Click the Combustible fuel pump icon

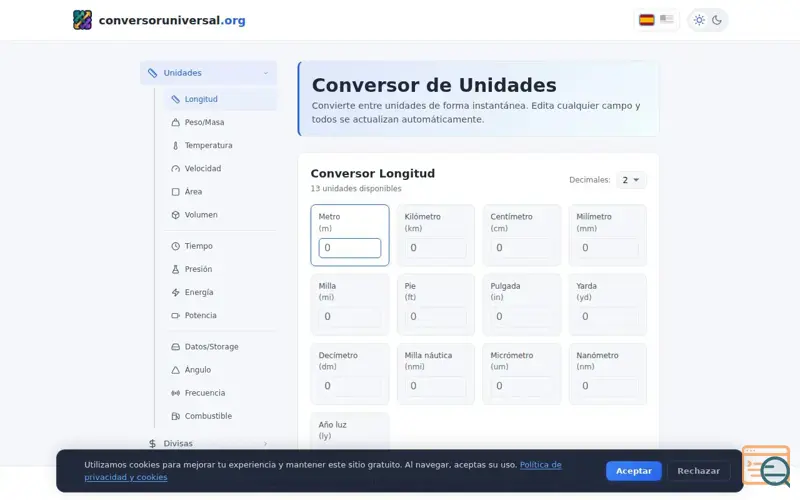click(176, 416)
